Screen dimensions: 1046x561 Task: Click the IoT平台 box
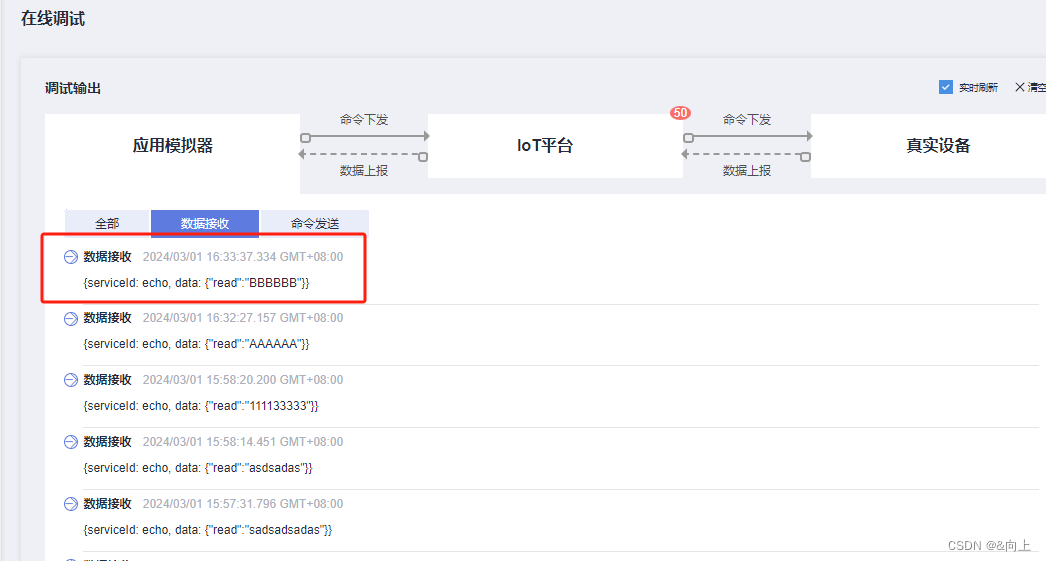[x=555, y=145]
